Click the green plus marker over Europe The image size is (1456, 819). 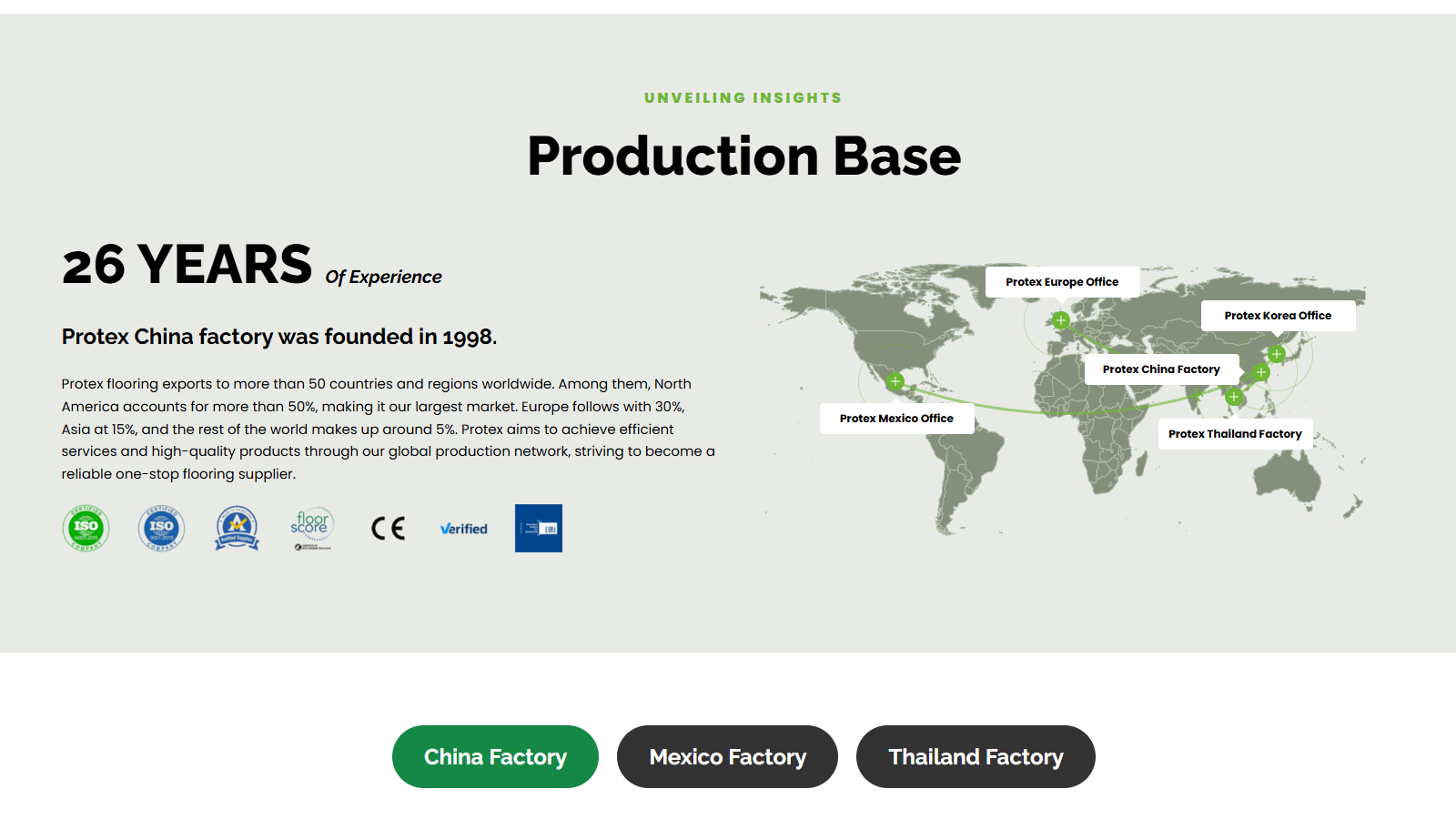tap(1061, 320)
